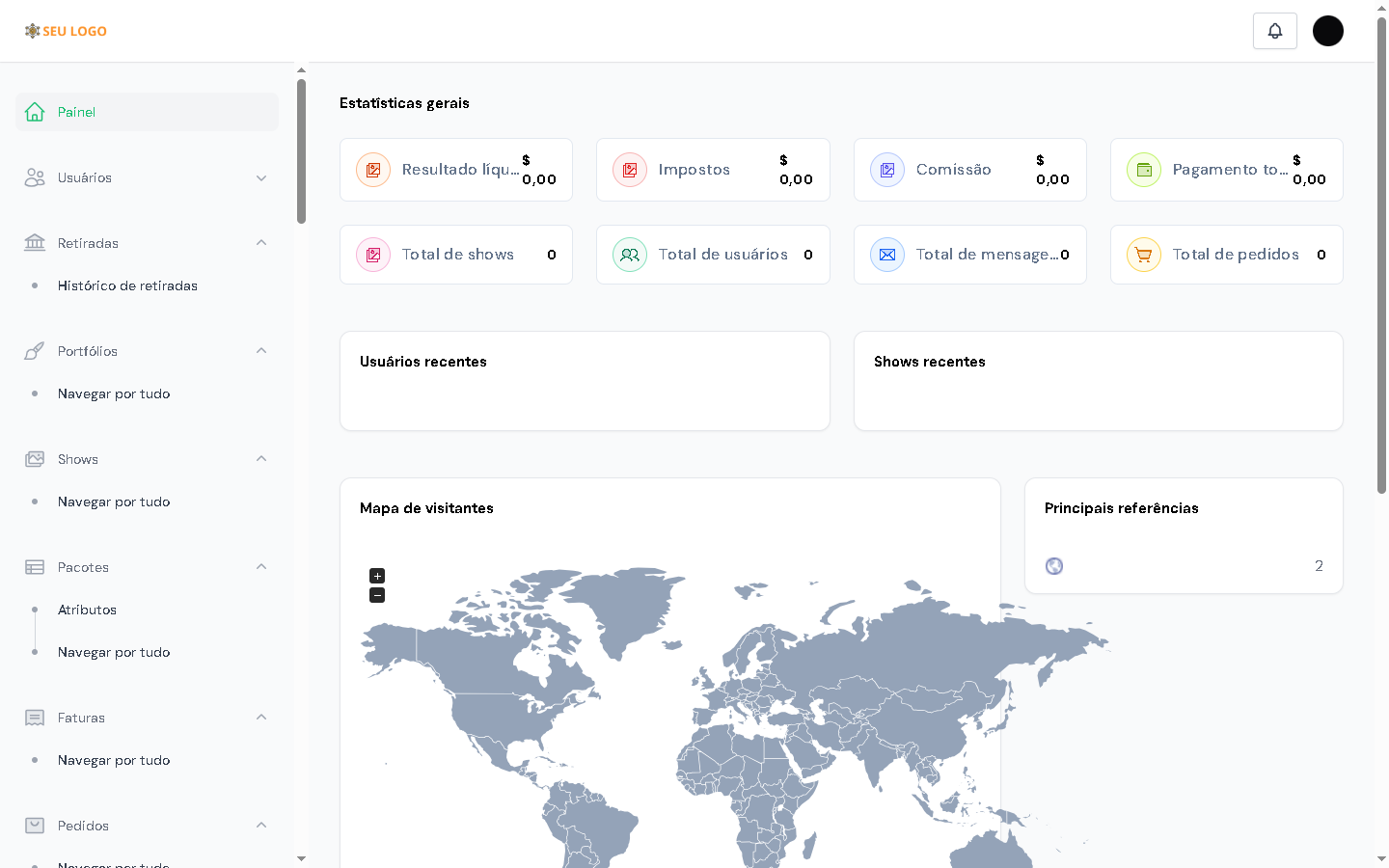Click the globe icon in Principais referências

1054,566
